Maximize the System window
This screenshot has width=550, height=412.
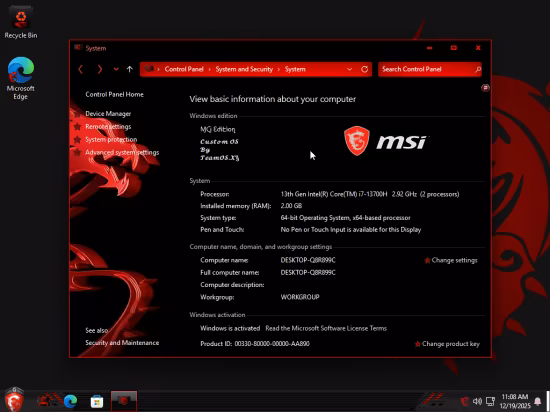pyautogui.click(x=454, y=48)
